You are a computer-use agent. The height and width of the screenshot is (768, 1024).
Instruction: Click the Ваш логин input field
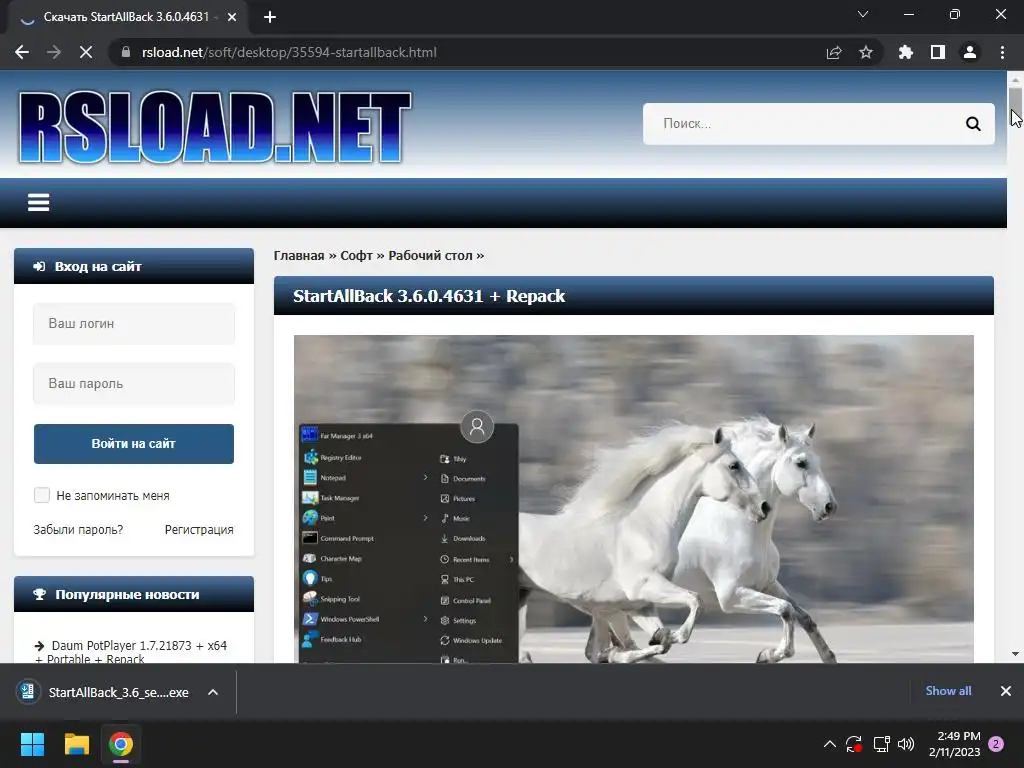tap(134, 323)
